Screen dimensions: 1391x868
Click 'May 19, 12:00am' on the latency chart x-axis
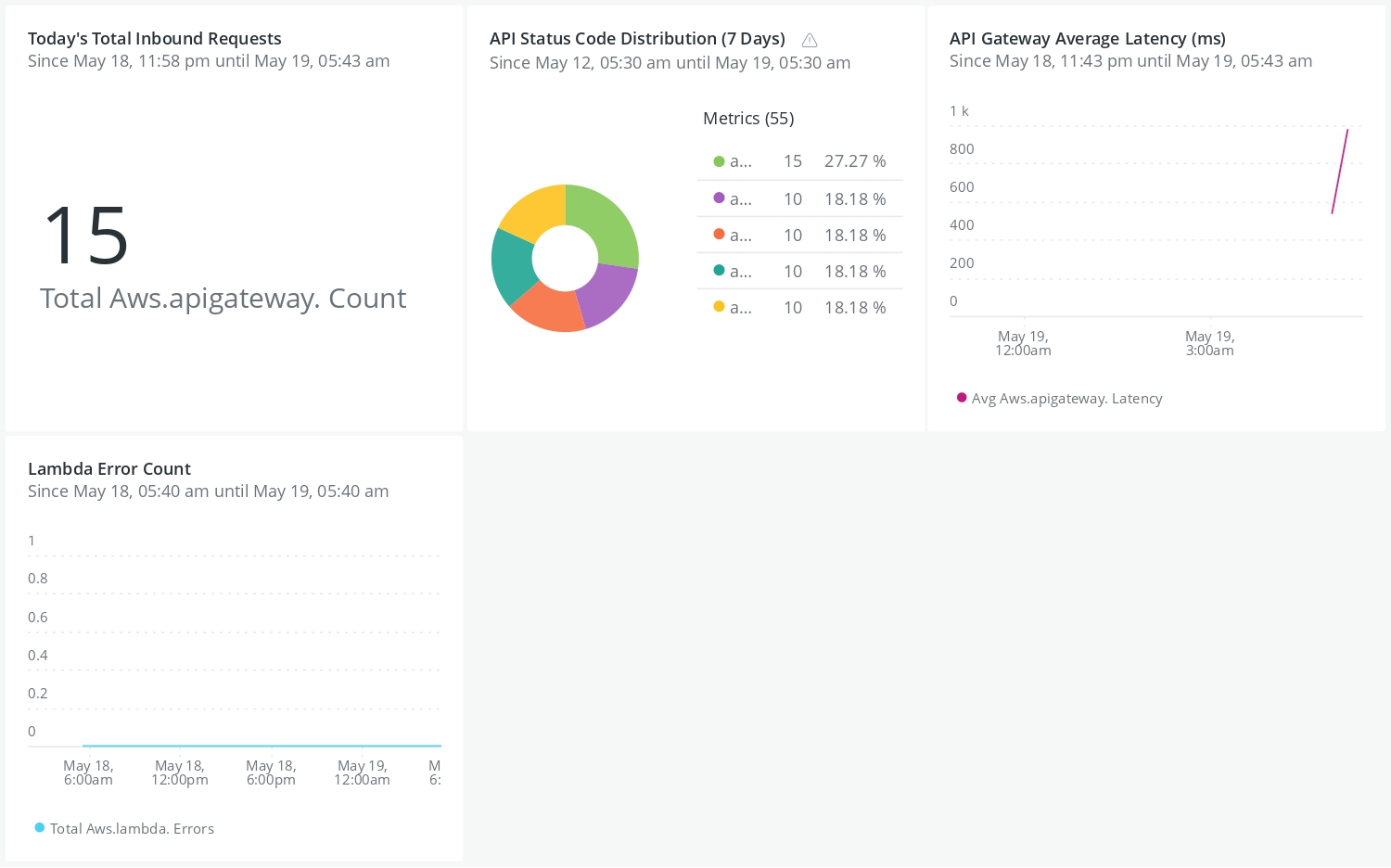point(1023,343)
